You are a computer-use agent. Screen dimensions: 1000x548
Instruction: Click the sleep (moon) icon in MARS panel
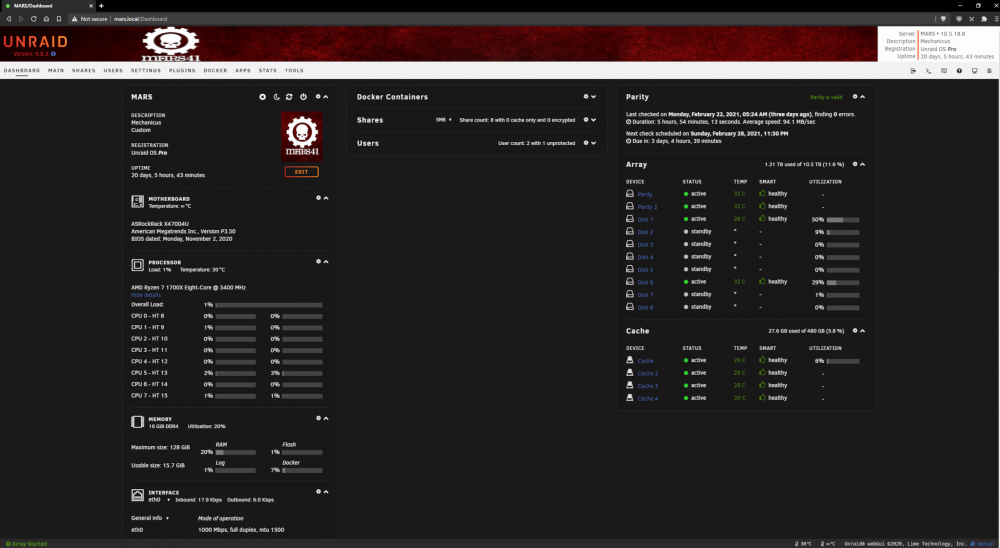tap(276, 97)
